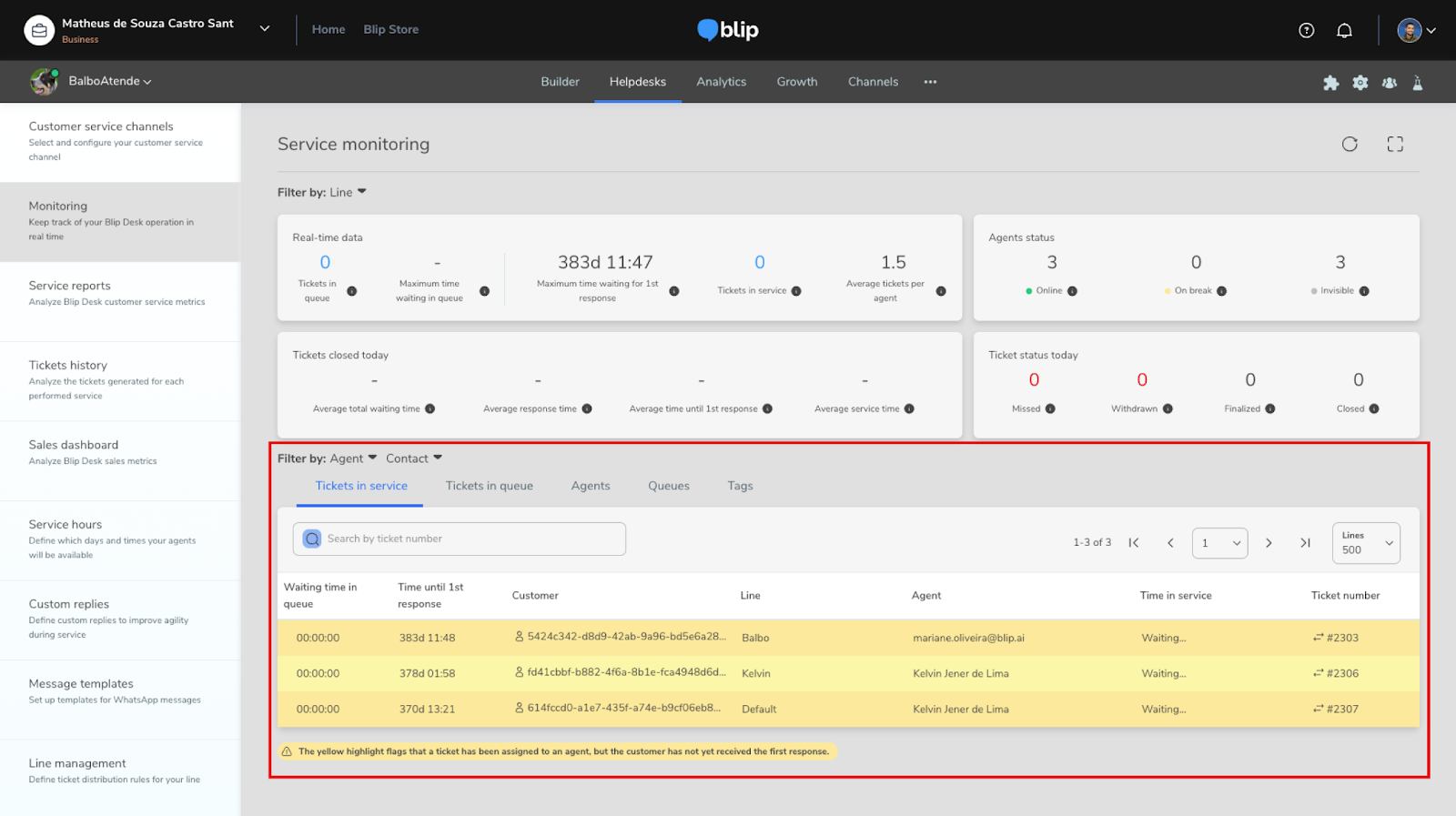
Task: Go to the last page of tickets
Action: click(1305, 543)
